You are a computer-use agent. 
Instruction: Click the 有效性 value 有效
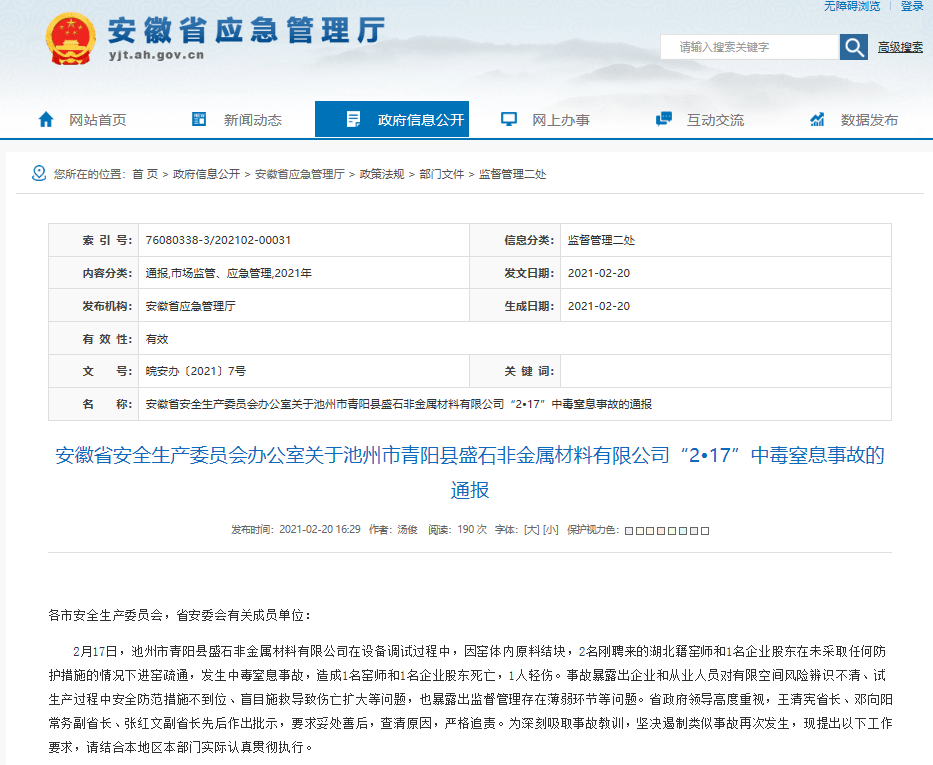coord(156,339)
